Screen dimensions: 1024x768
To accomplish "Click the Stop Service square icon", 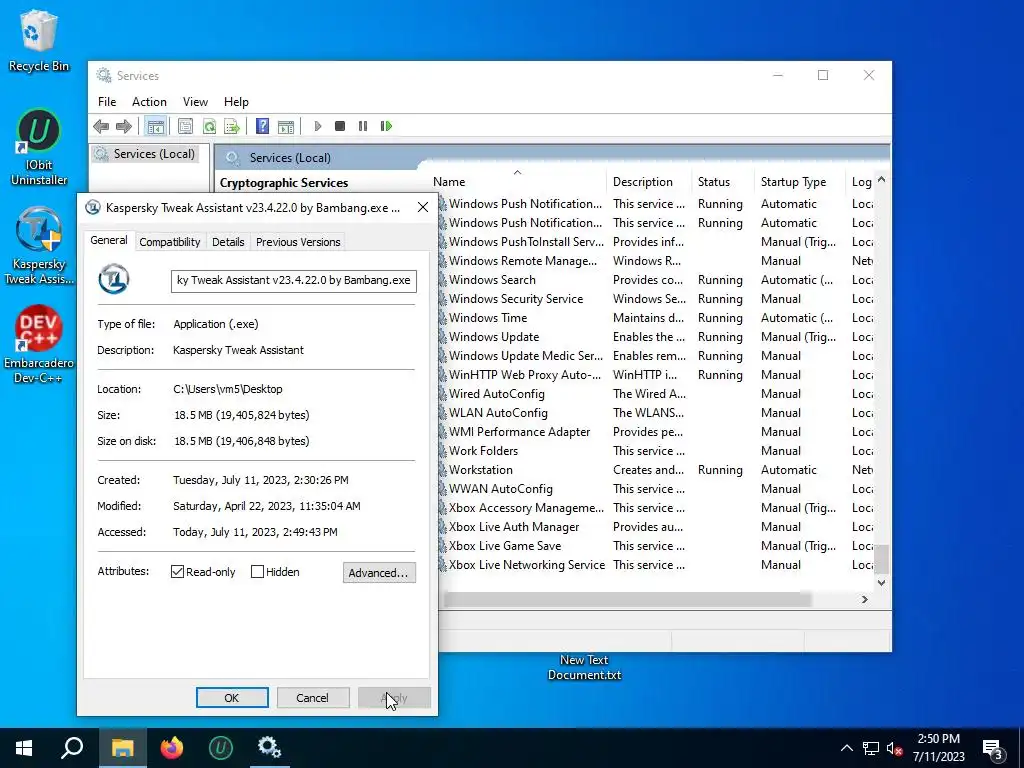I will pos(340,126).
